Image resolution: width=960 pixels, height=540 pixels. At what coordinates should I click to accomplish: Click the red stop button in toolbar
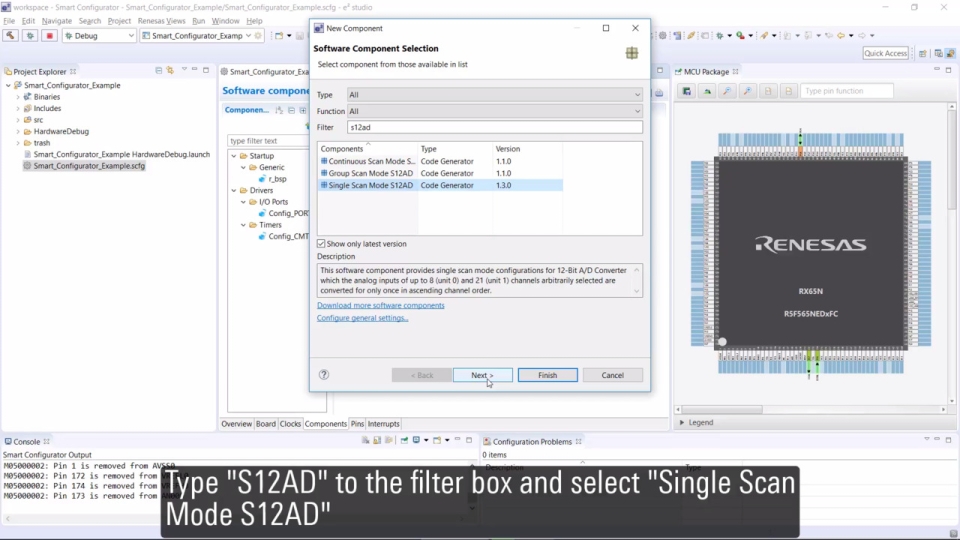[49, 35]
